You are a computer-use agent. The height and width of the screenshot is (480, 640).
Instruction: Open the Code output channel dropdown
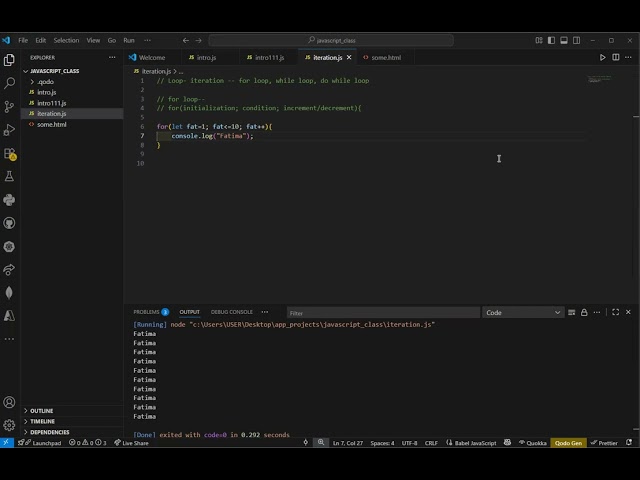click(x=523, y=313)
